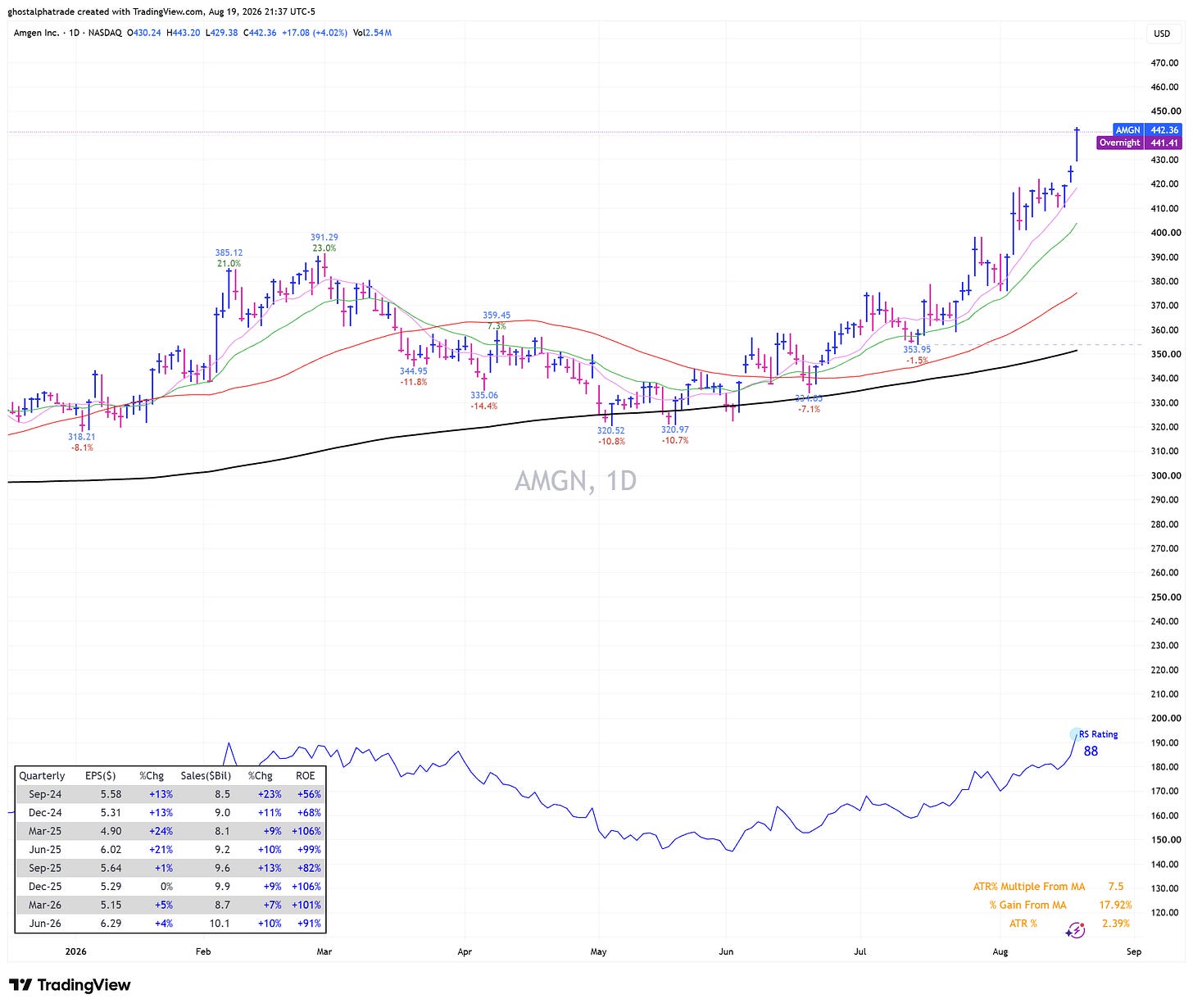Click the 400.00 level on the price scale
This screenshot has height=1008, width=1193.
coord(1164,233)
